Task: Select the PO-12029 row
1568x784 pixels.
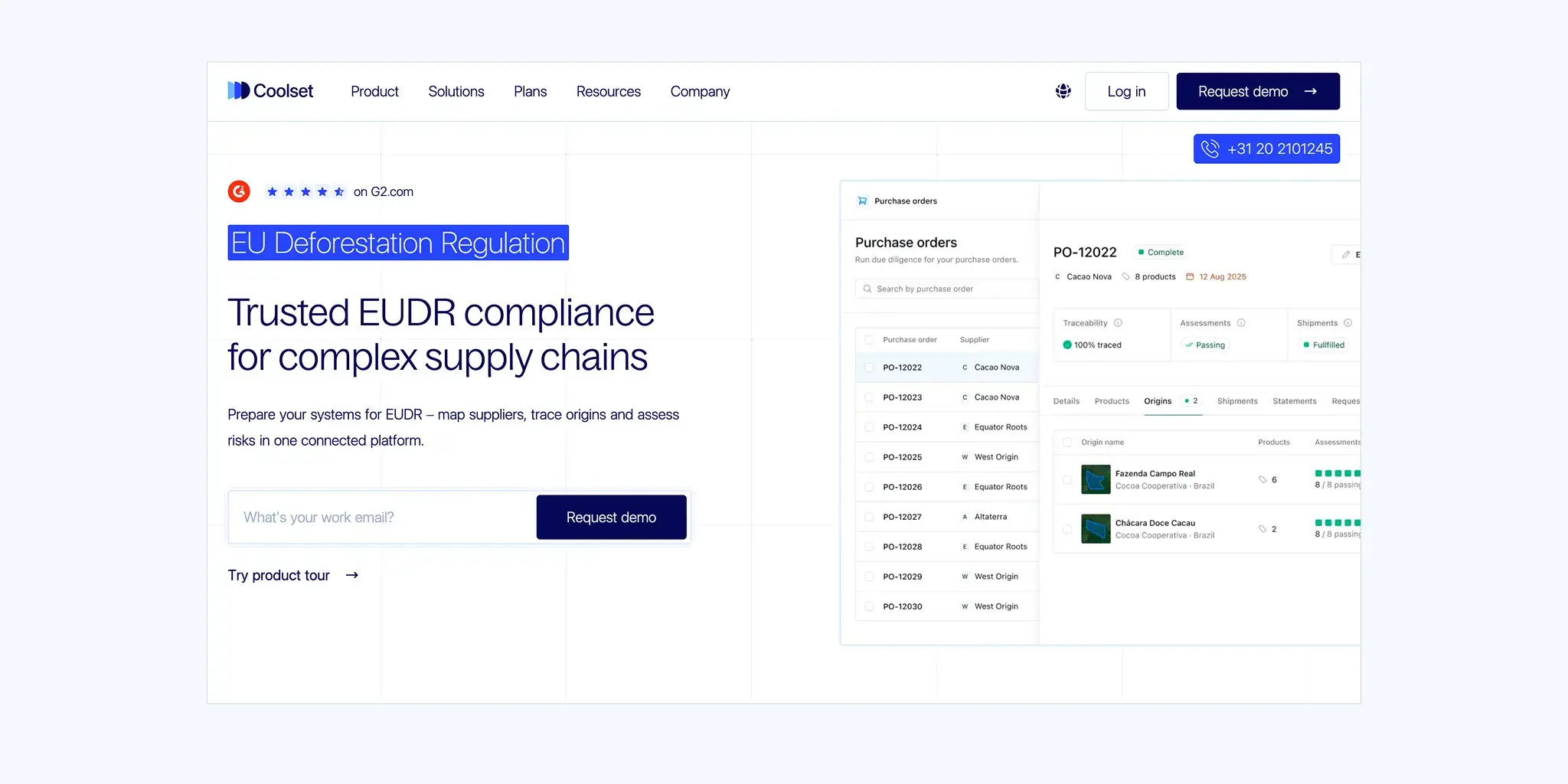Action: [947, 577]
